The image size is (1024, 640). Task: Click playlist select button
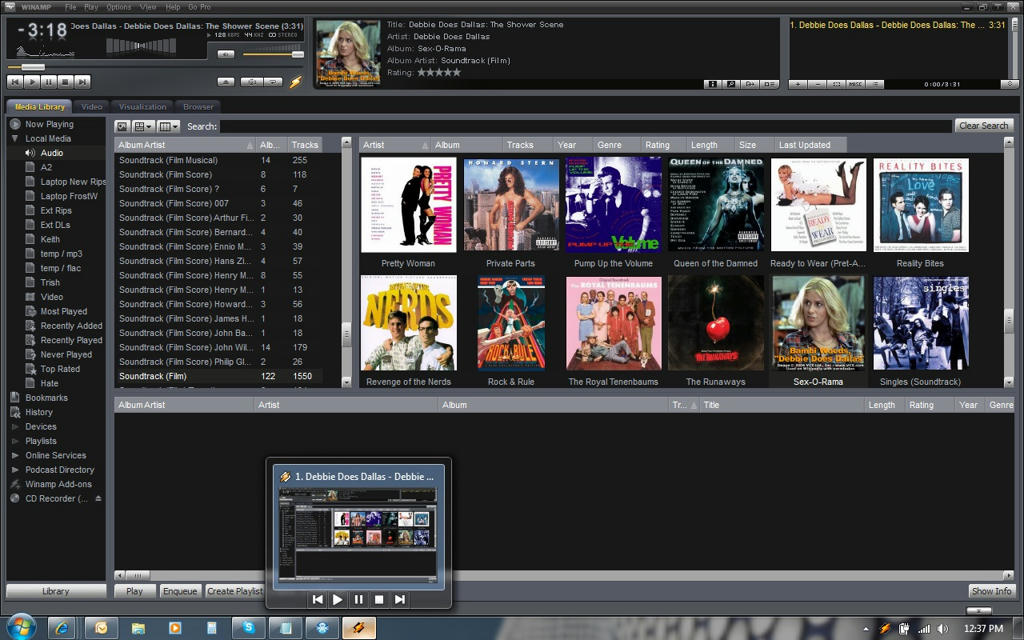[836, 84]
